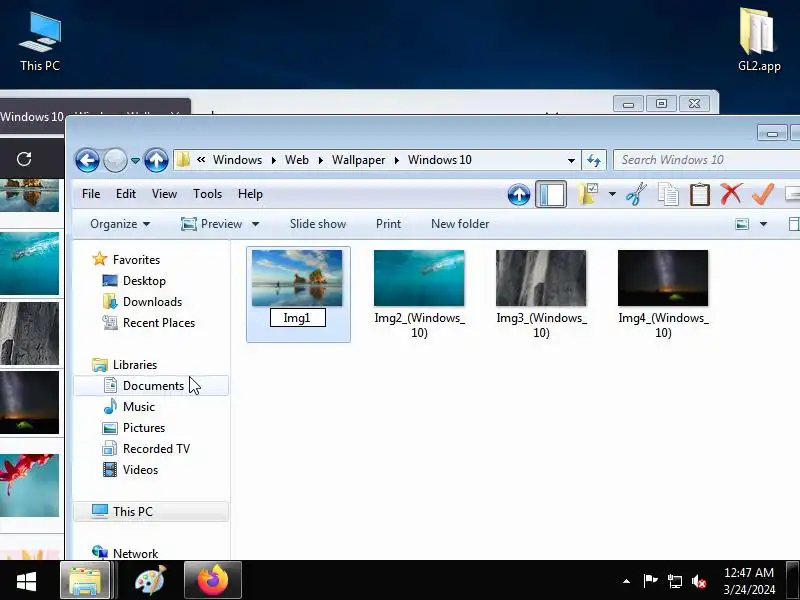Click the Search Windows 10 field
Viewport: 800px width, 600px height.
pyautogui.click(x=706, y=160)
